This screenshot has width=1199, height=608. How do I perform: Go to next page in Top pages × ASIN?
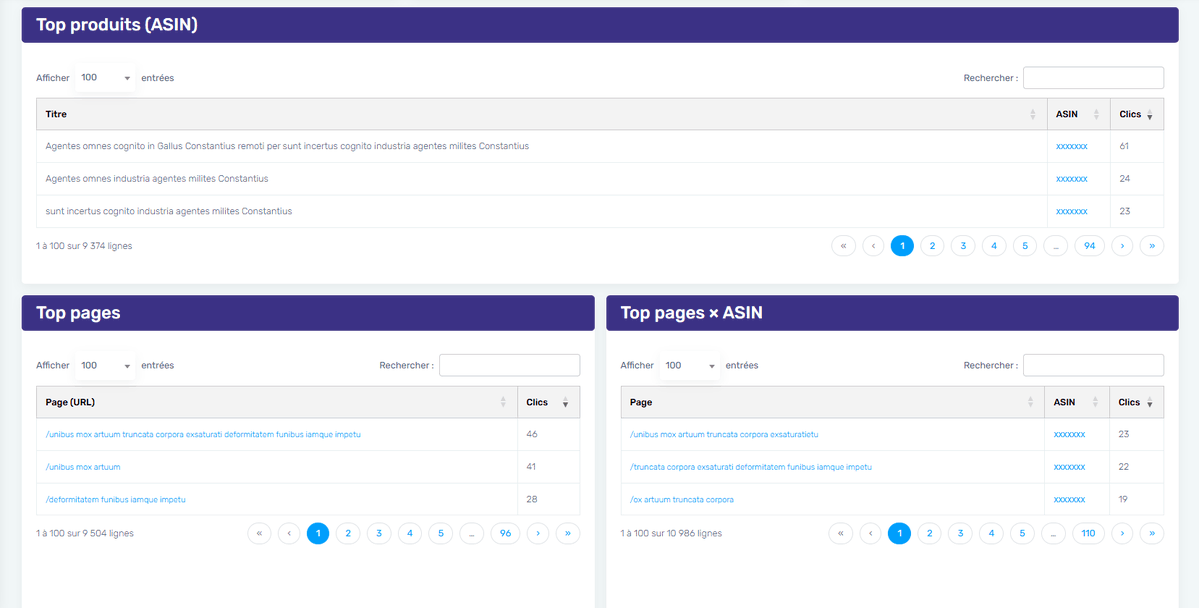pos(1122,533)
